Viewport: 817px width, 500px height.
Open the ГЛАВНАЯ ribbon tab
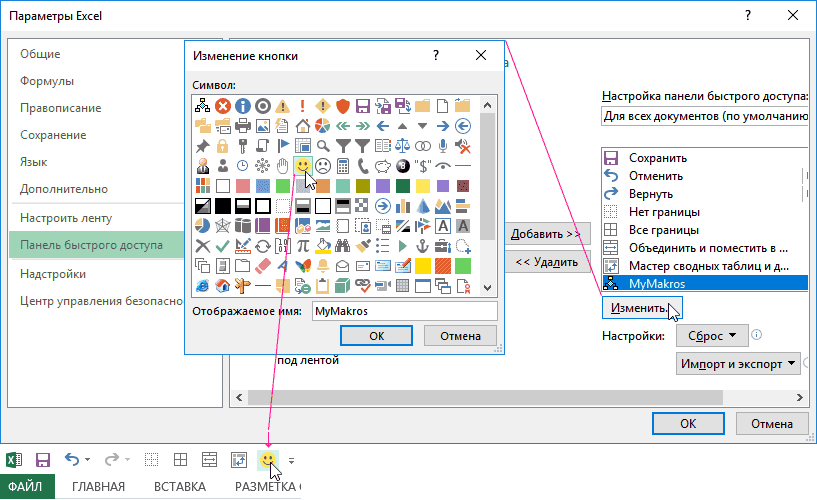98,487
